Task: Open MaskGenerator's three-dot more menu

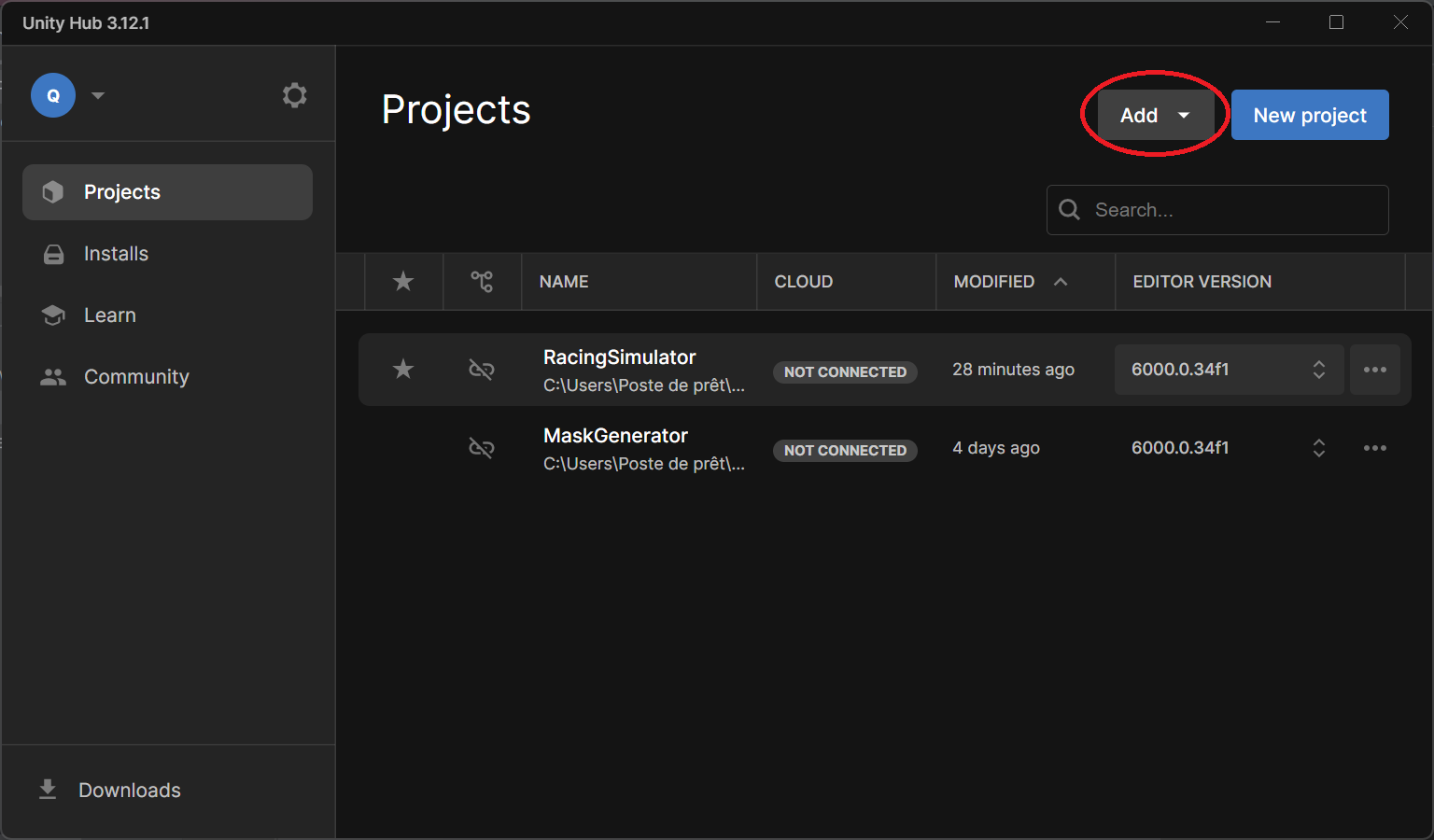Action: click(x=1375, y=448)
